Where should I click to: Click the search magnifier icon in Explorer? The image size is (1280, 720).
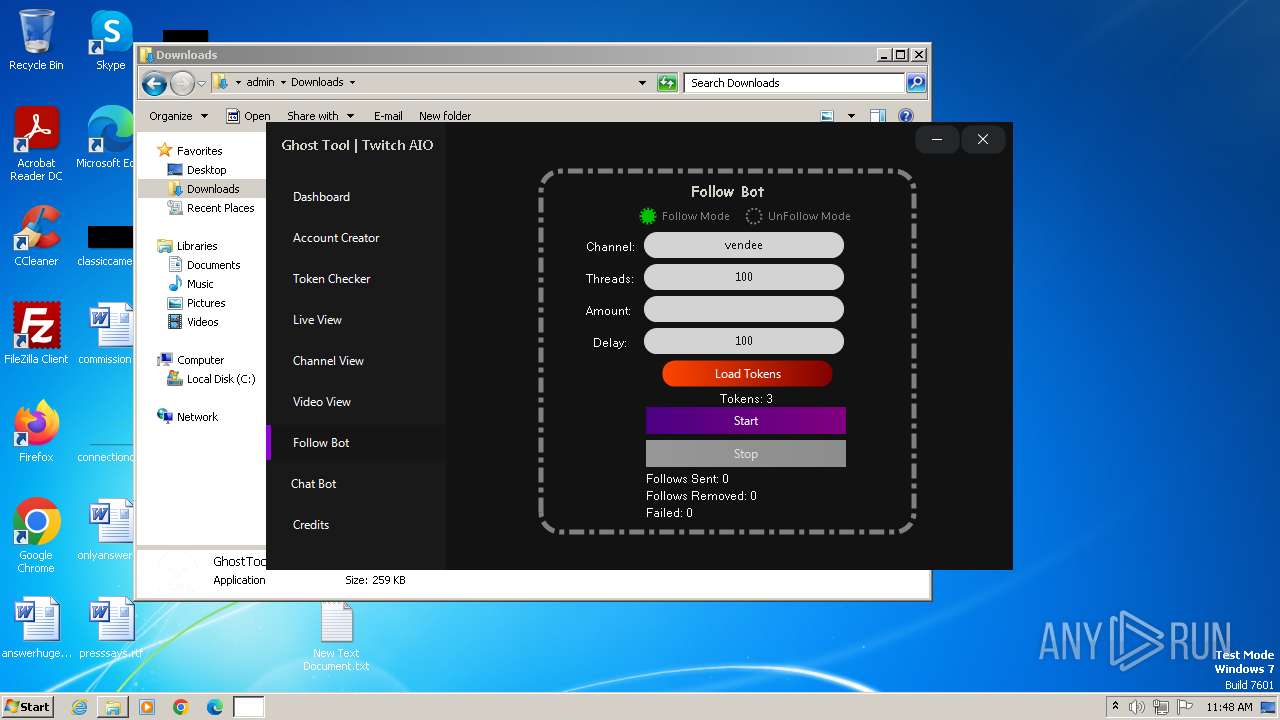point(915,83)
